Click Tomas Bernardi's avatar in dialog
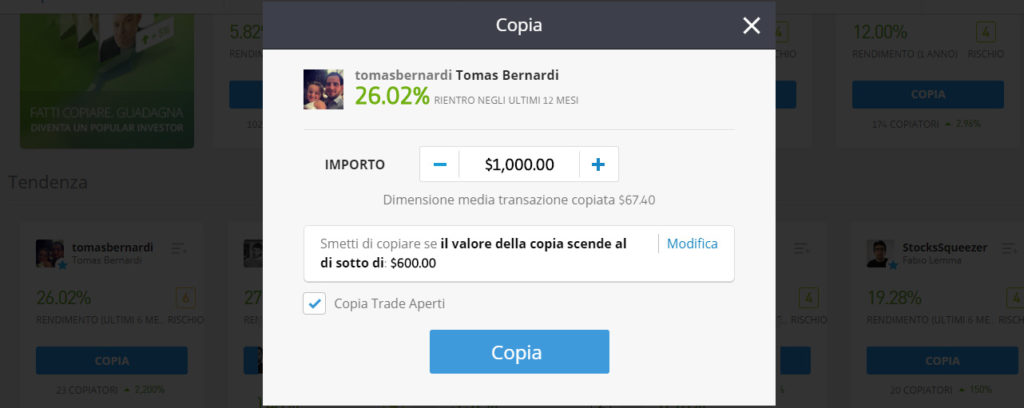The height and width of the screenshot is (408, 1024). point(323,89)
